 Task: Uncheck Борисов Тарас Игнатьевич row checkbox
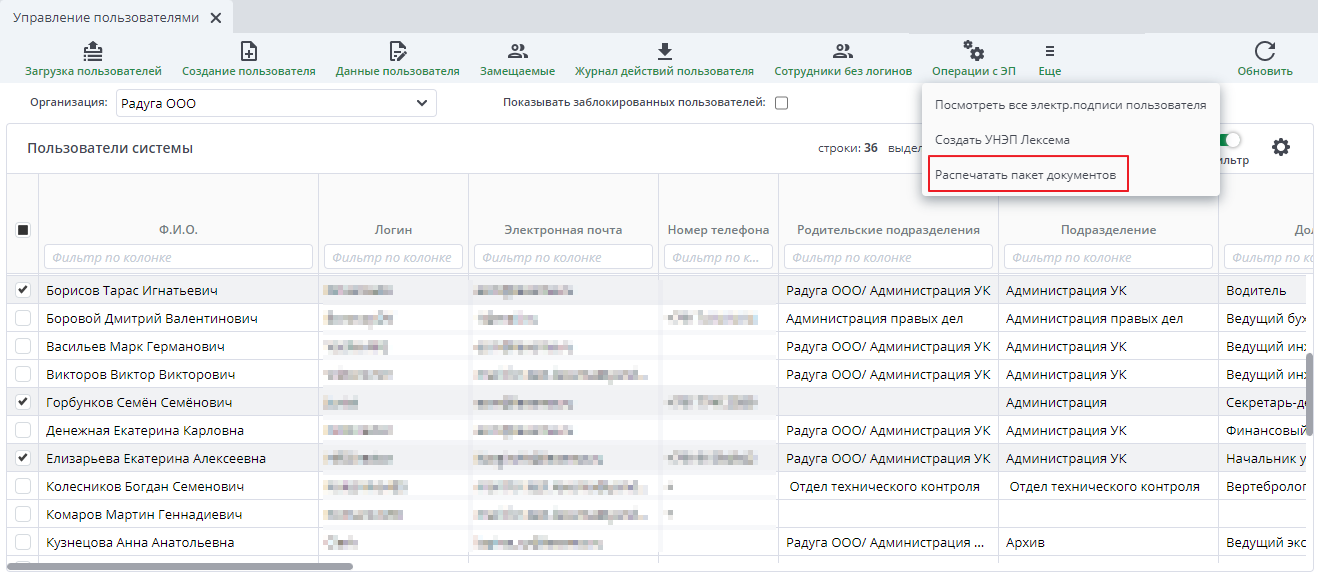click(x=23, y=290)
